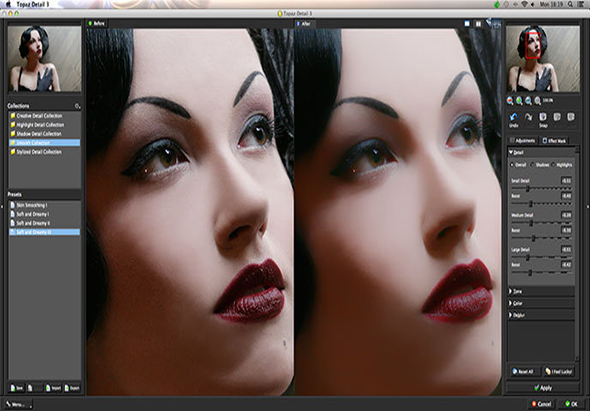Open the Menu... dropdown button
This screenshot has height=411, width=590.
pos(18,404)
